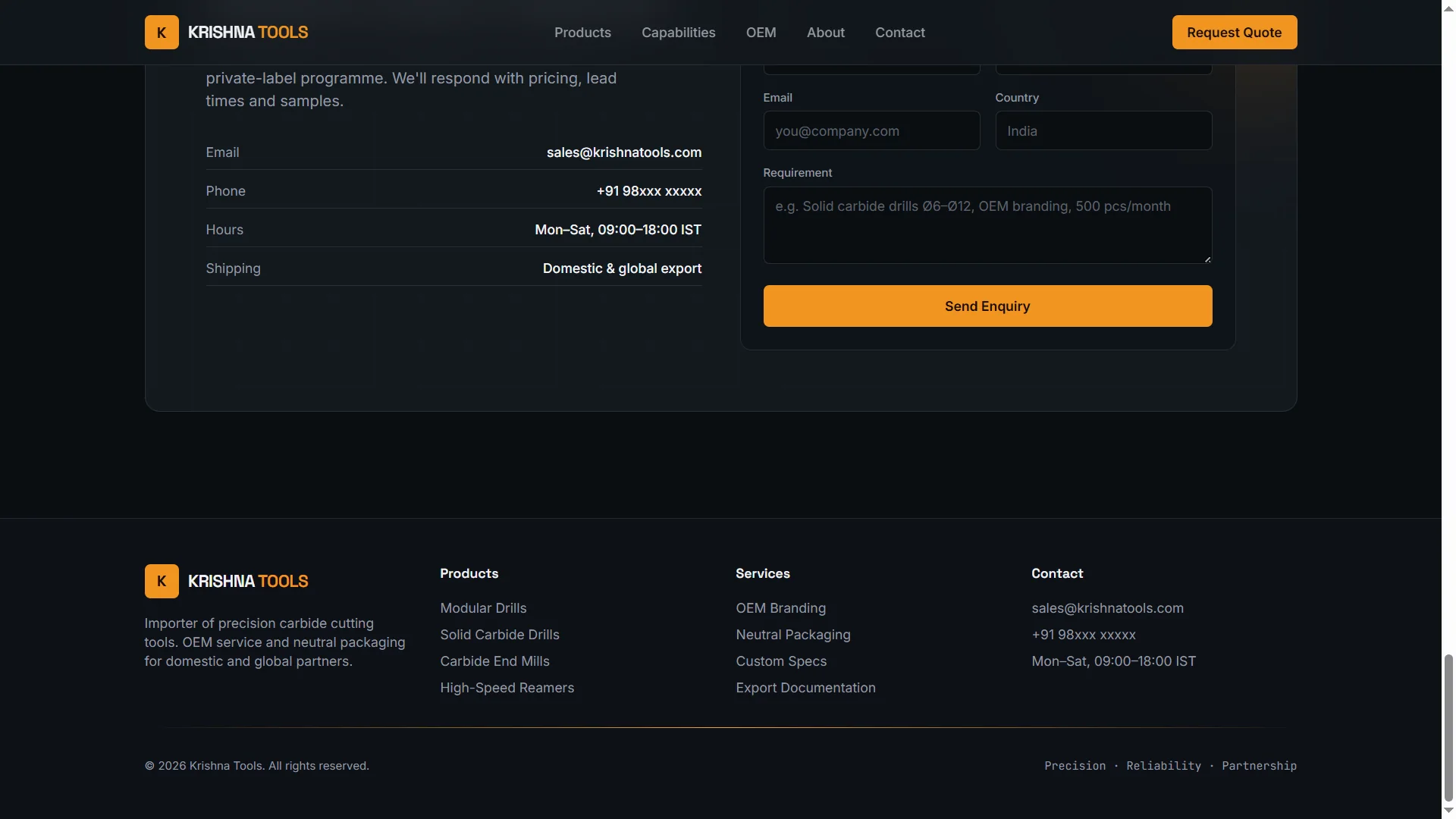Viewport: 1456px width, 819px height.
Task: Select the Mon–Sat hours value in details list
Action: coord(618,230)
